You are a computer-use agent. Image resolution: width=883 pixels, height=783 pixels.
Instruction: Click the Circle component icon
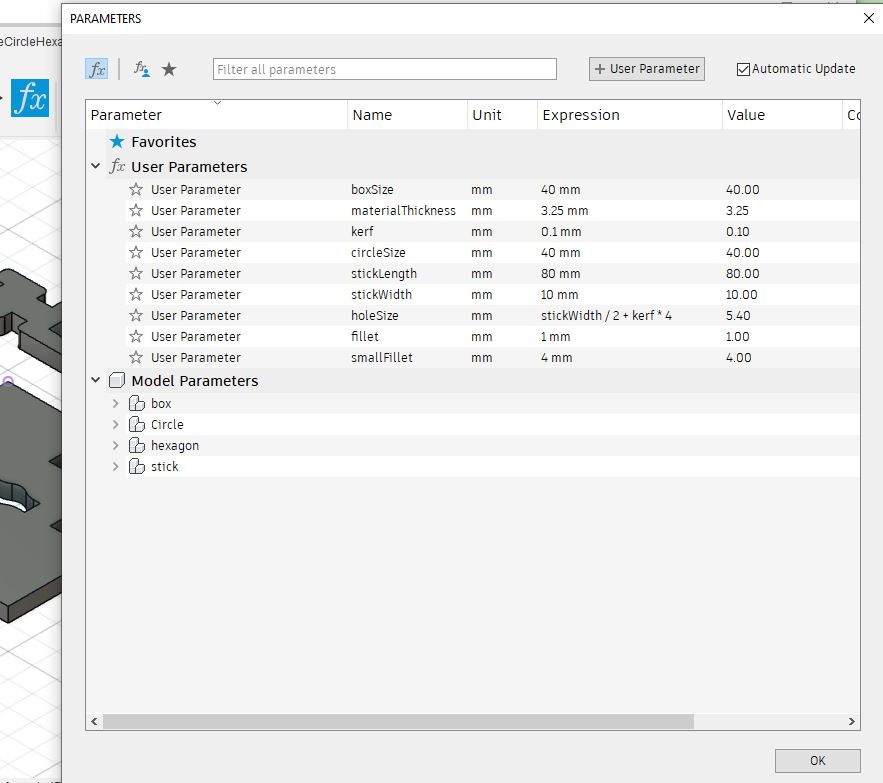click(137, 424)
